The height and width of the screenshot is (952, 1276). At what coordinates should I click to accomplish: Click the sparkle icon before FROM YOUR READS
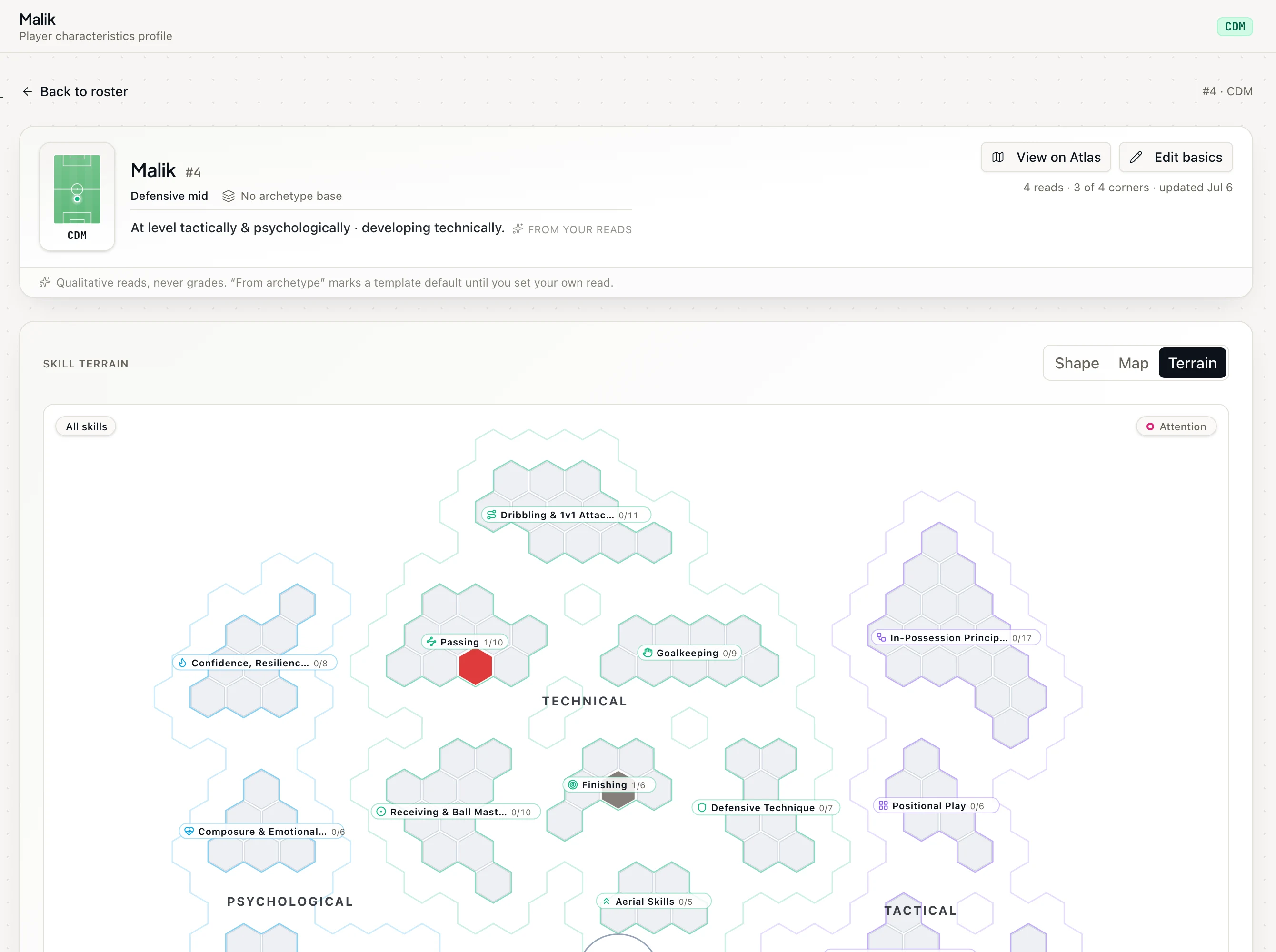(518, 229)
